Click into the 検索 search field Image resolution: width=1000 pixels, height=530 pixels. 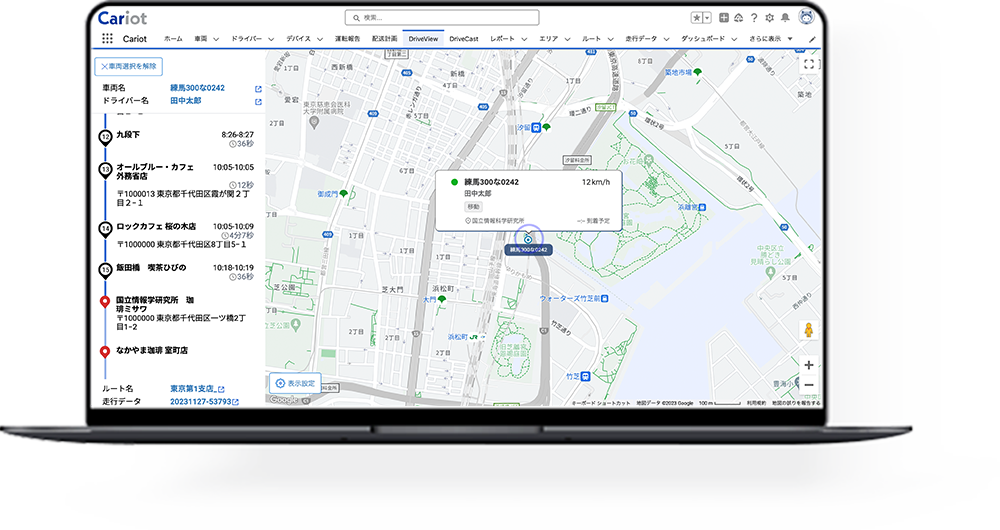click(441, 18)
